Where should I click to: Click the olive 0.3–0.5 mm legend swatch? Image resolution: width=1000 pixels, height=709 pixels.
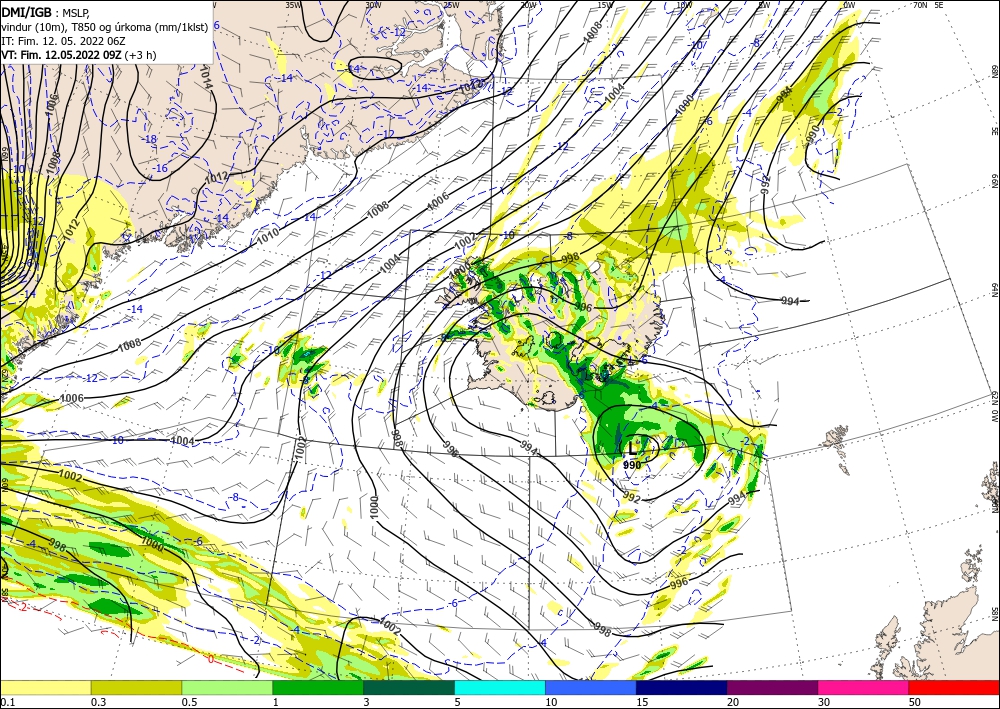pos(136,687)
